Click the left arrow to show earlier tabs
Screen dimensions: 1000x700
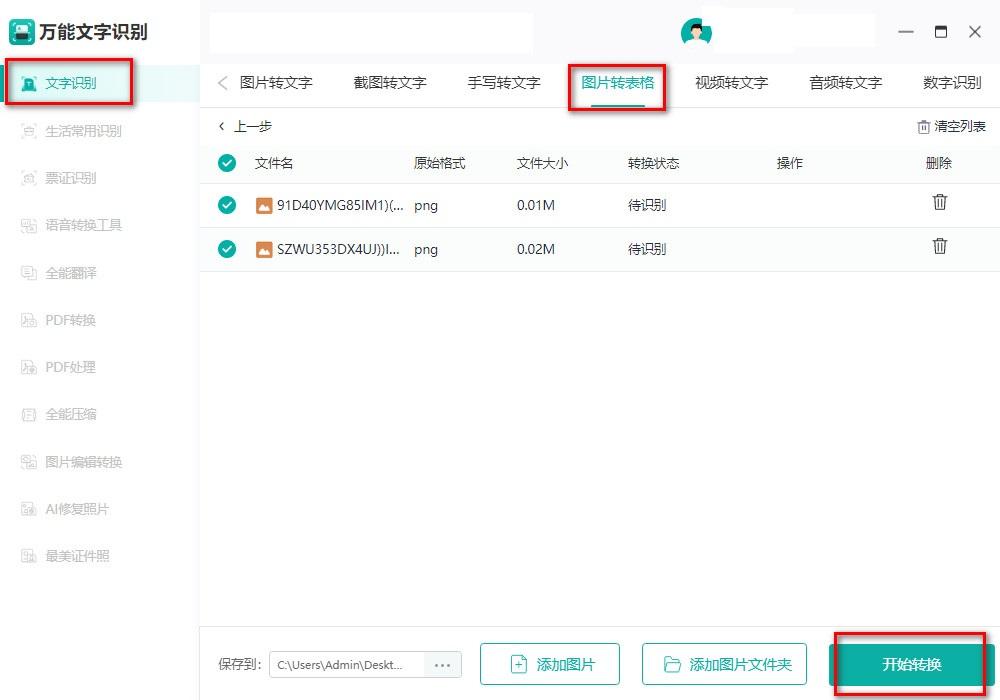[223, 83]
